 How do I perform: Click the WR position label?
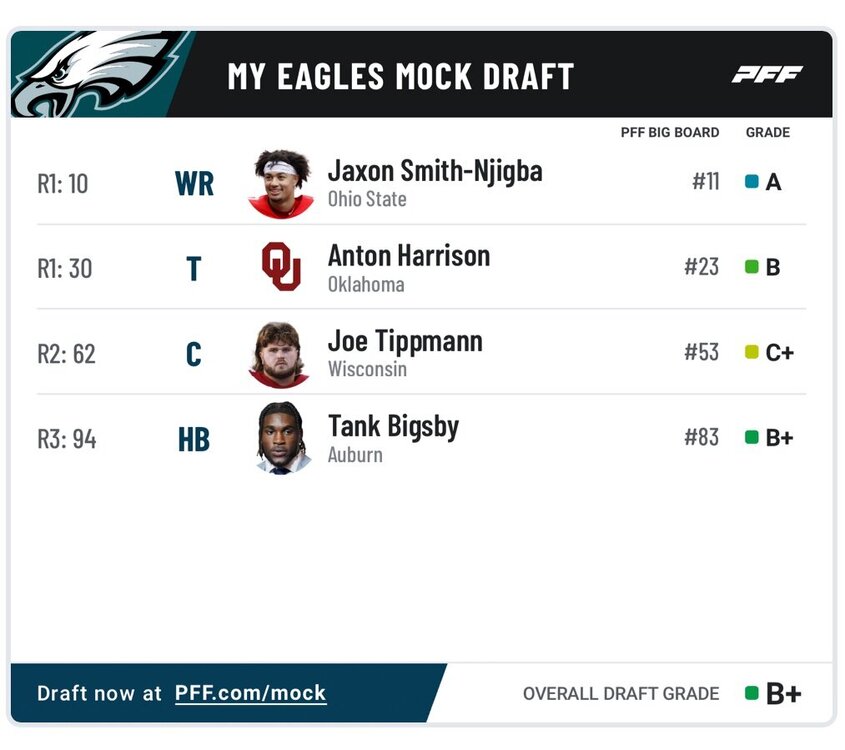click(194, 184)
